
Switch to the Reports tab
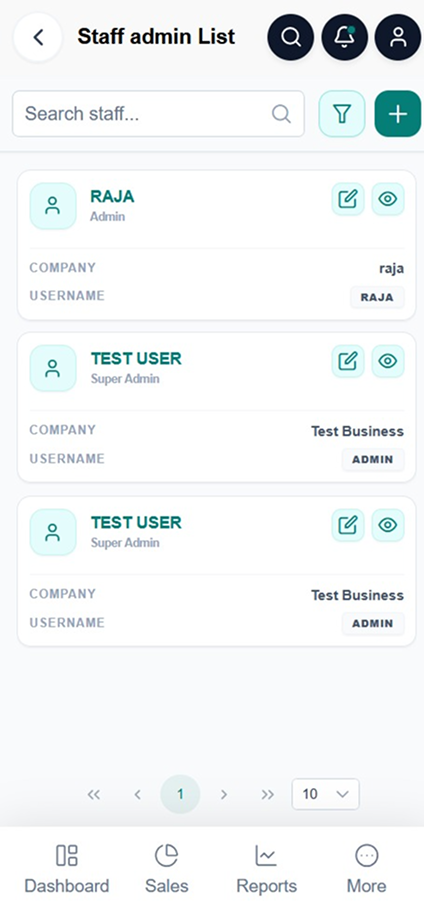(x=266, y=869)
